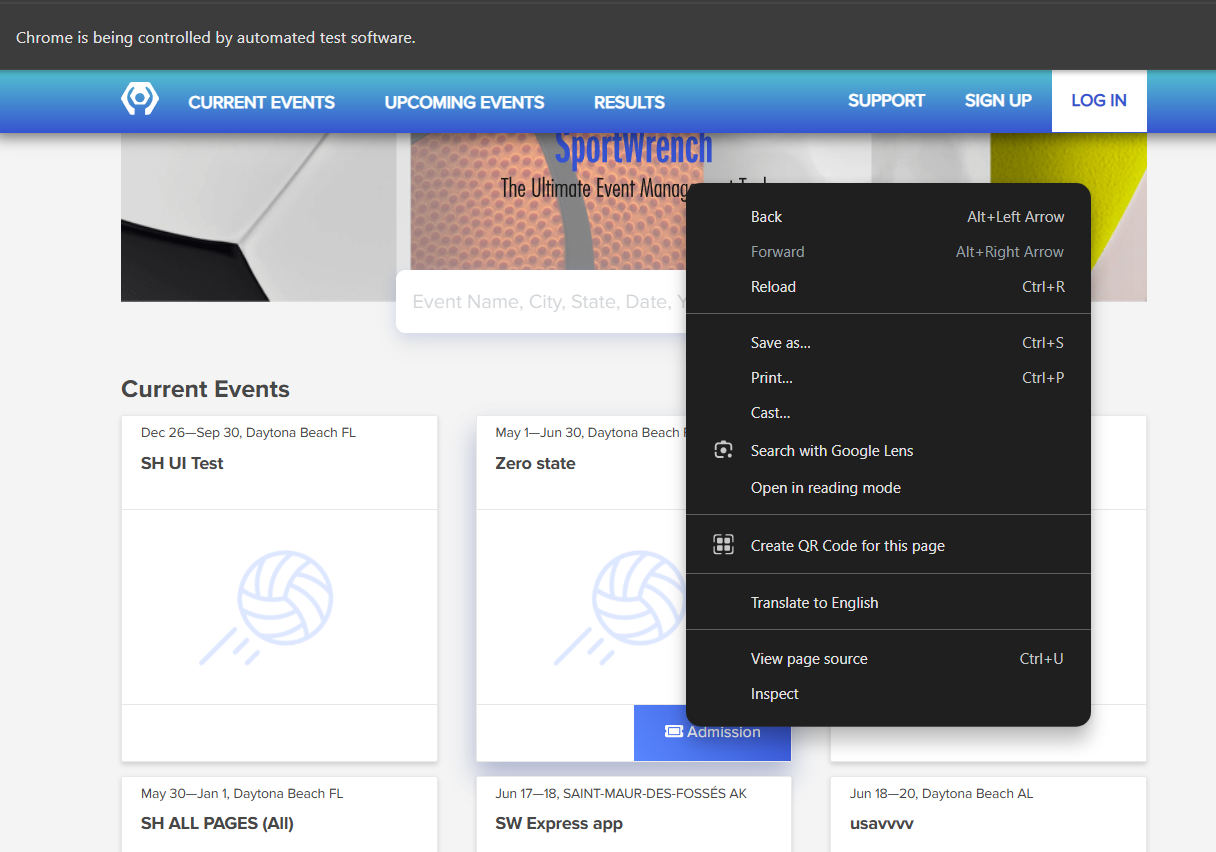This screenshot has width=1216, height=852.
Task: Open the SH ALL PAGES (All) event
Action: pos(217,823)
